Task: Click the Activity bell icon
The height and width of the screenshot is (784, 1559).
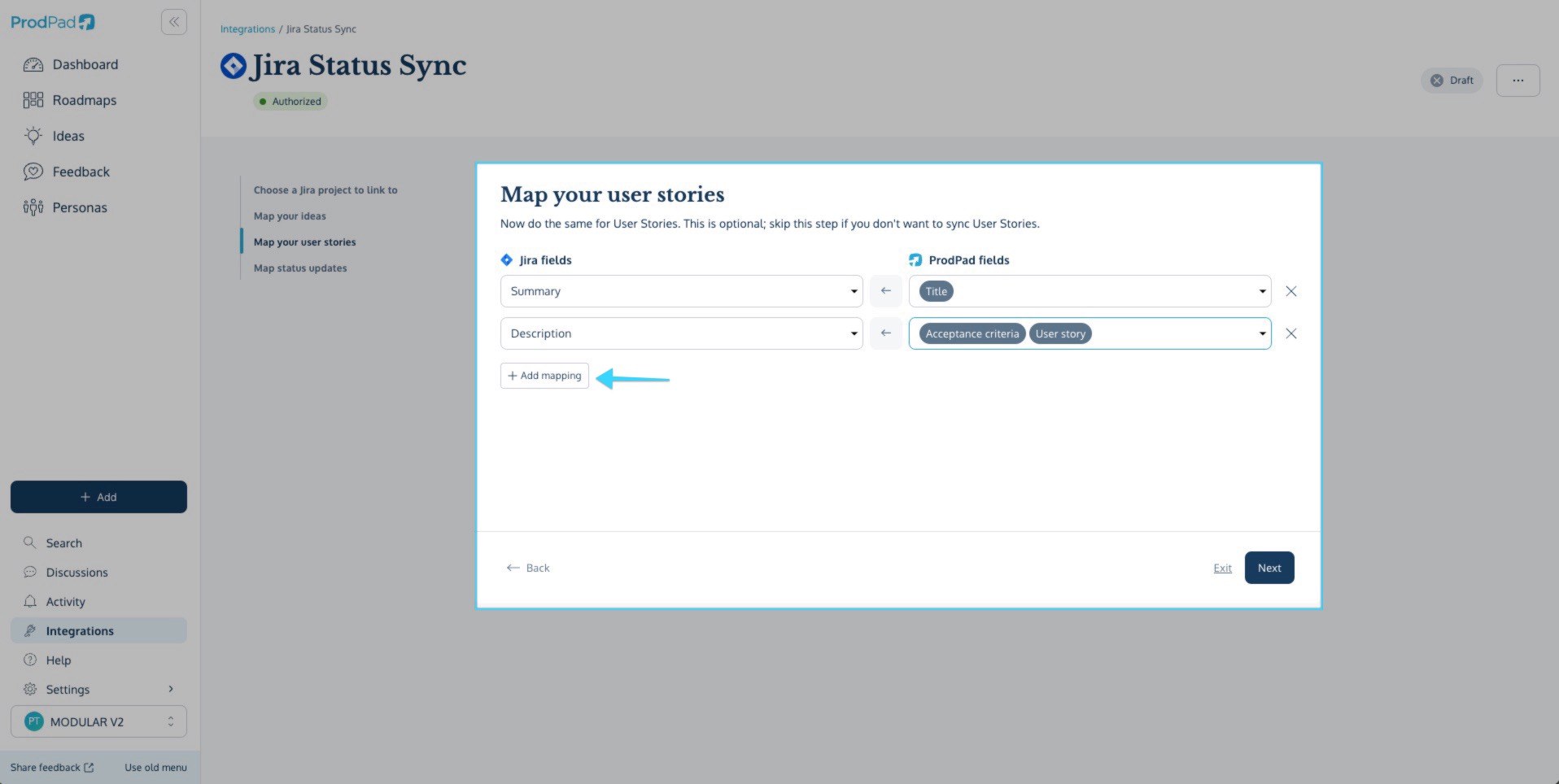Action: click(30, 601)
